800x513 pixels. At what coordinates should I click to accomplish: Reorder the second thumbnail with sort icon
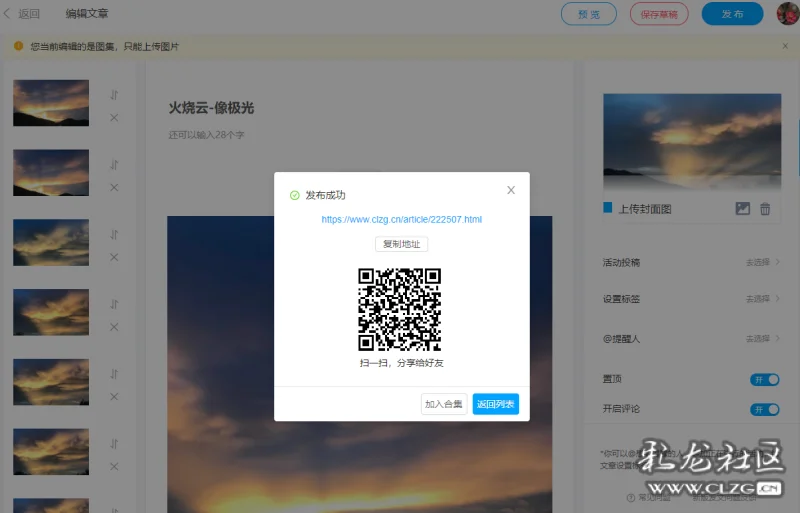(x=114, y=164)
